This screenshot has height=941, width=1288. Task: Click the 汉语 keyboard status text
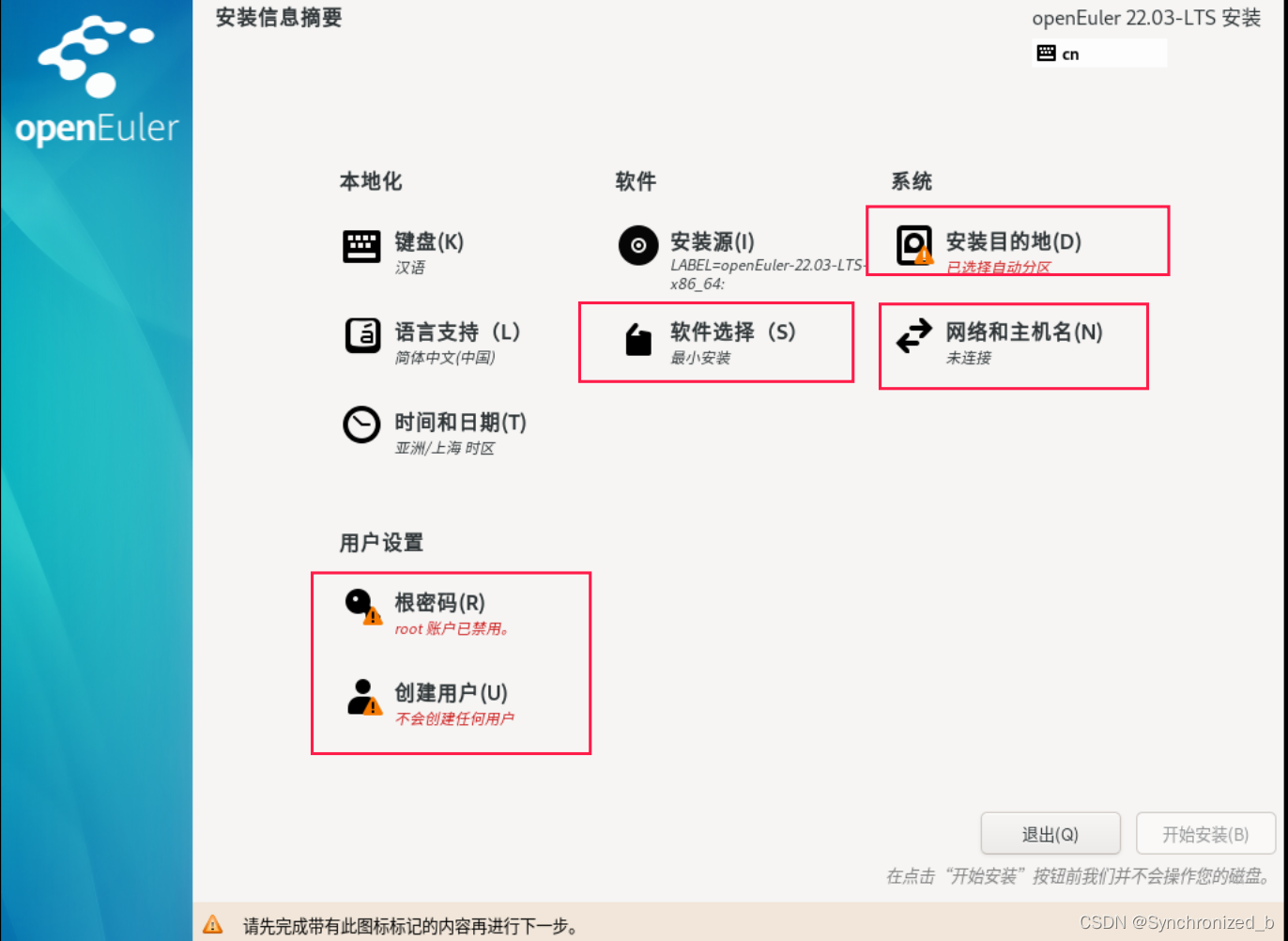[x=410, y=268]
